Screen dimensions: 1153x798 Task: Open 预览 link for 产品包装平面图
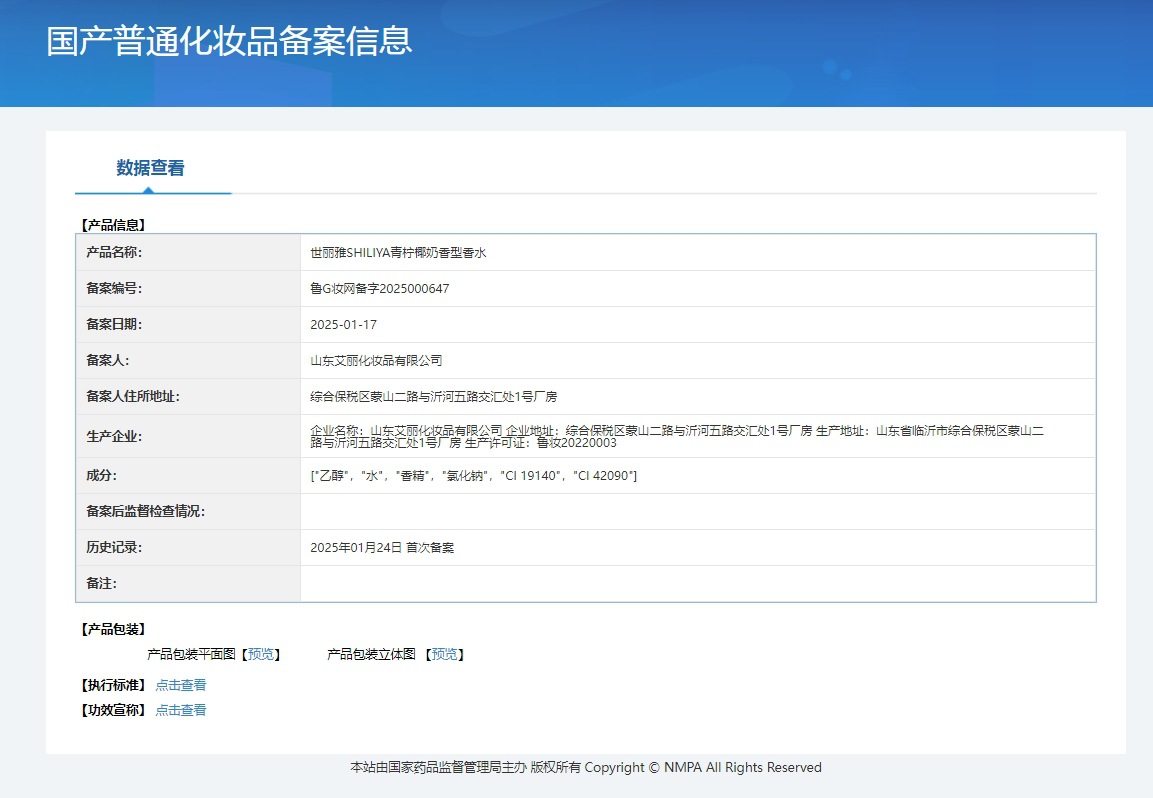[261, 654]
